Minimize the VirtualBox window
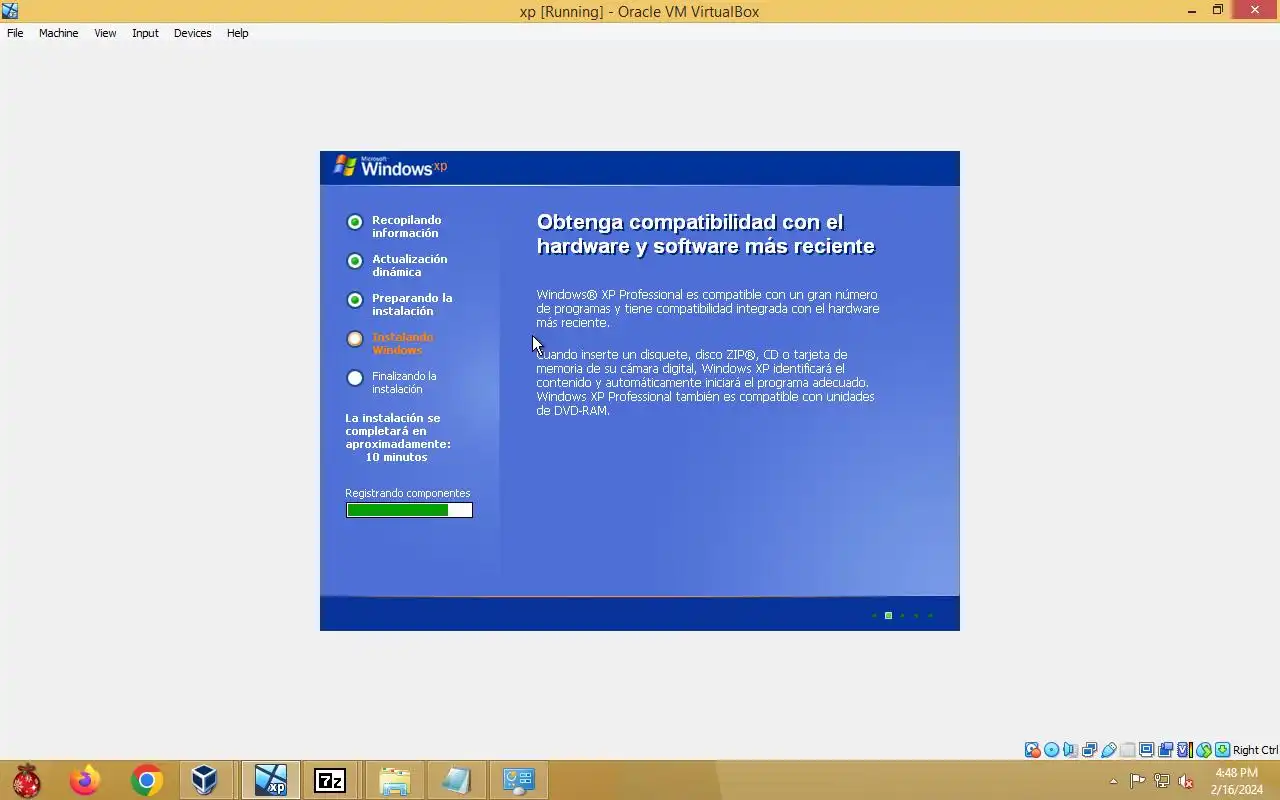Viewport: 1280px width, 800px height. (1192, 11)
